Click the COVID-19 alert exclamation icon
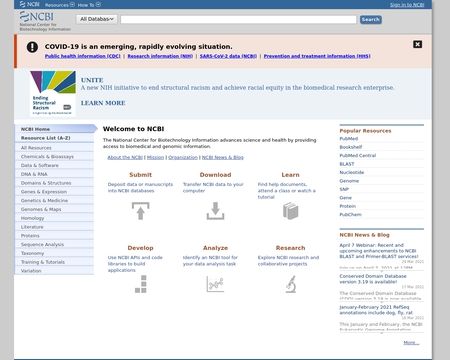The height and width of the screenshot is (360, 450). pos(32,47)
